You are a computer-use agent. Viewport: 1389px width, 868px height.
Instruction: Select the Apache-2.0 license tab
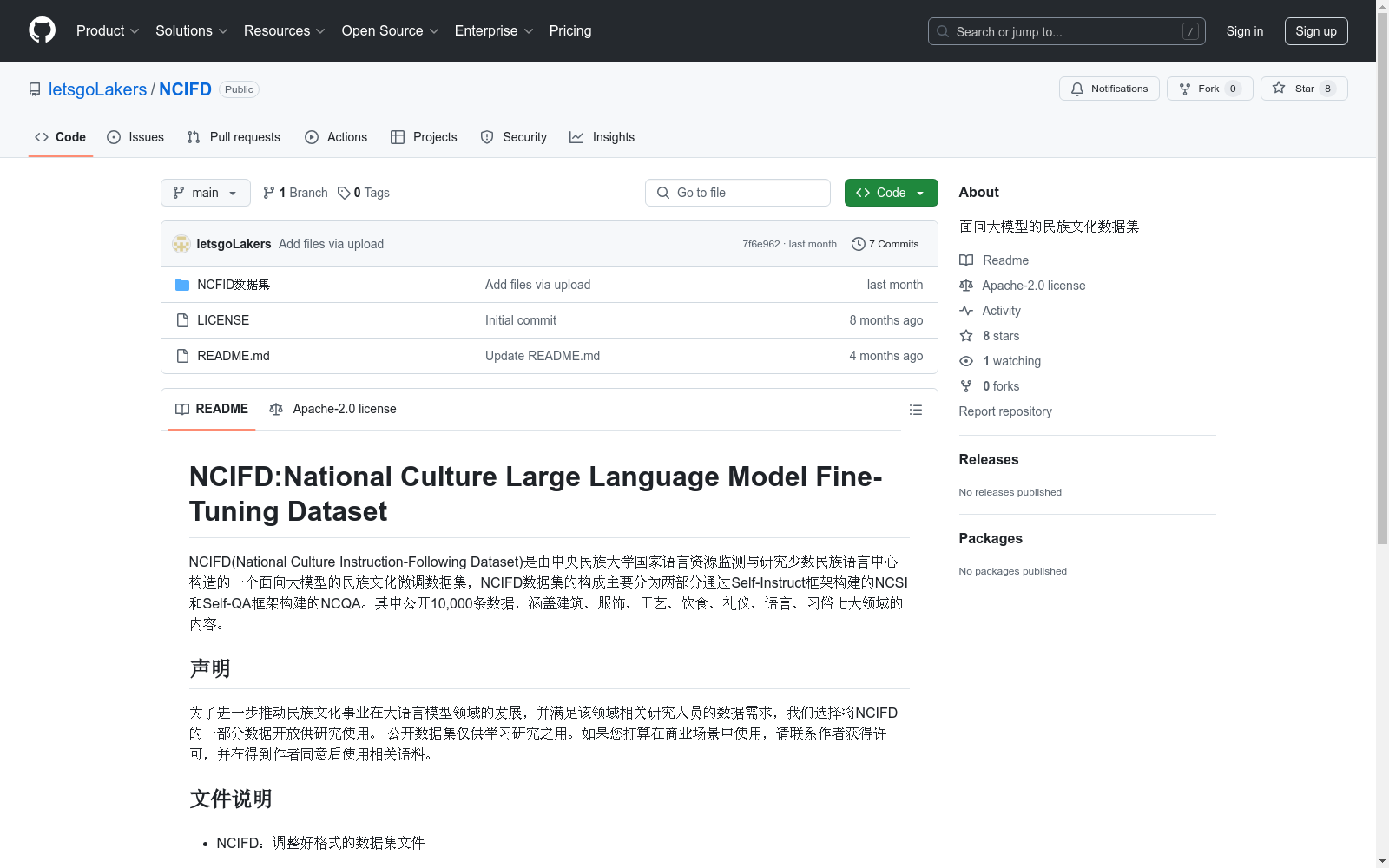[332, 409]
